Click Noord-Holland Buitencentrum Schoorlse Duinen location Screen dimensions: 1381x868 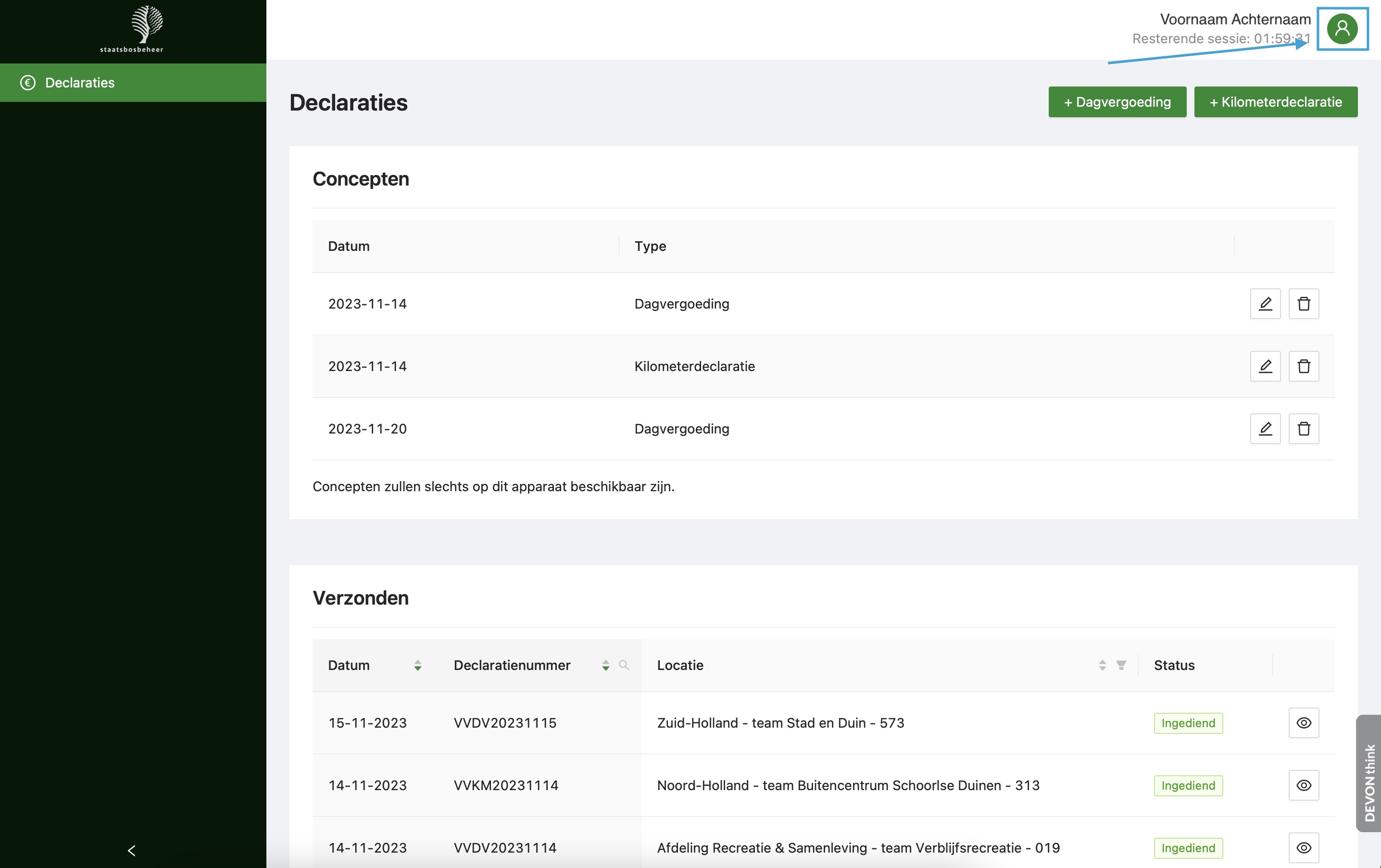point(848,785)
